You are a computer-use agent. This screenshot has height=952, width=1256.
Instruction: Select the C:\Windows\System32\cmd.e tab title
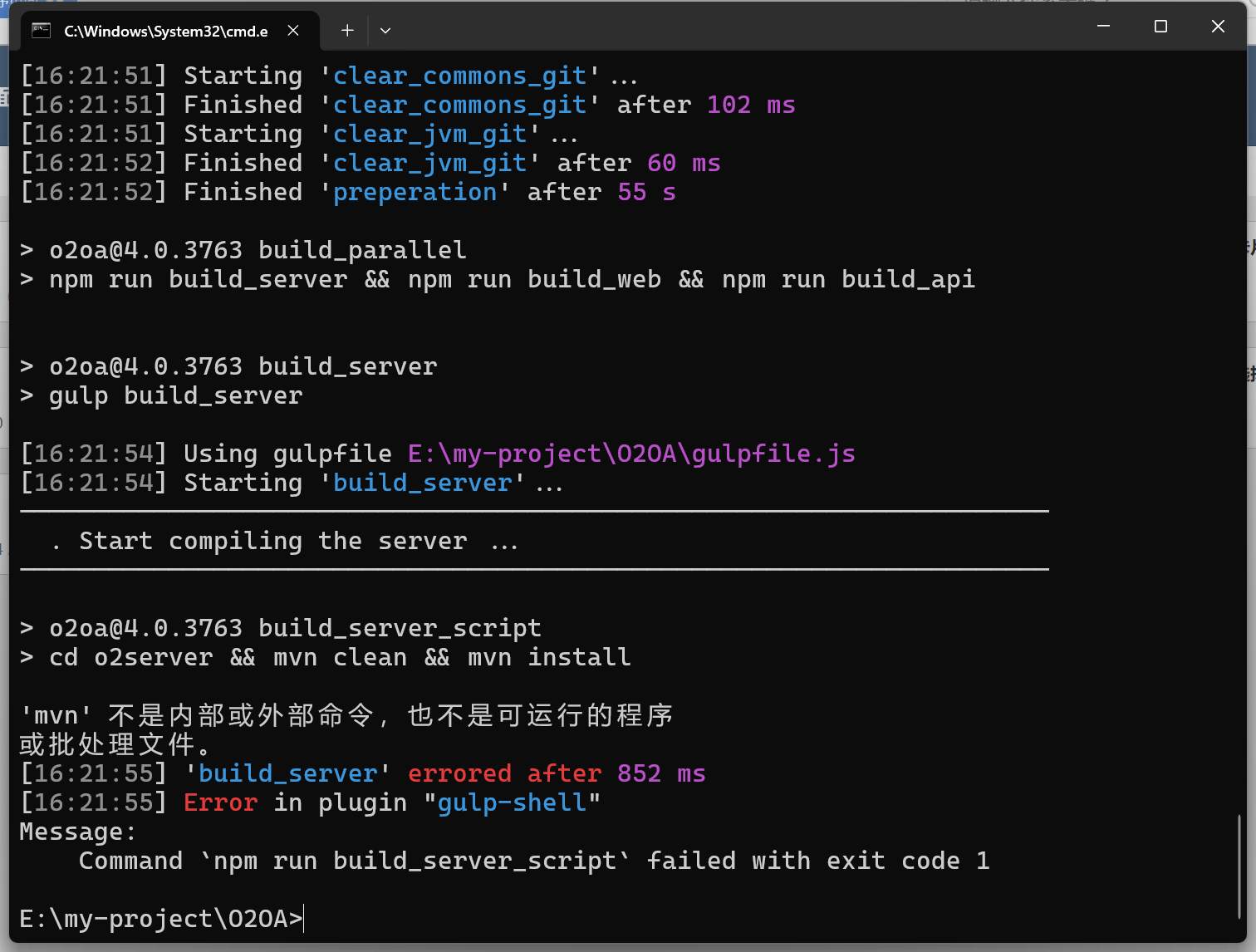click(x=165, y=32)
